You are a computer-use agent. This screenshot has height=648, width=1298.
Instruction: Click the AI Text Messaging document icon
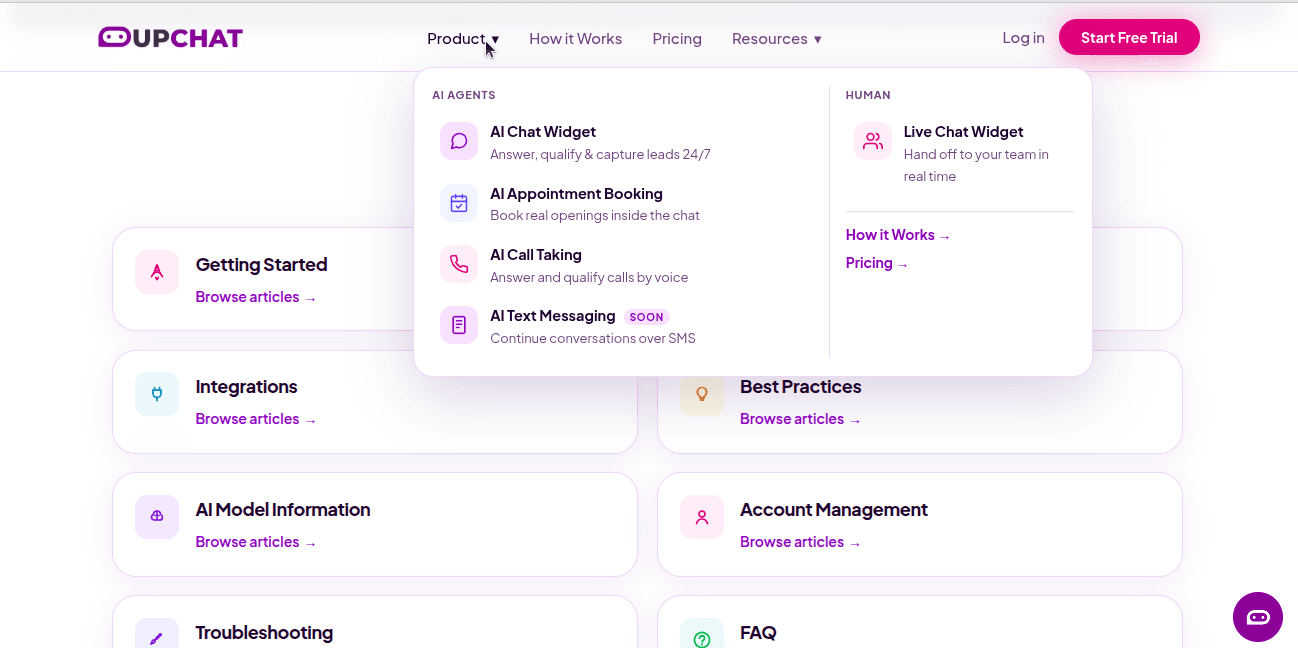(459, 325)
